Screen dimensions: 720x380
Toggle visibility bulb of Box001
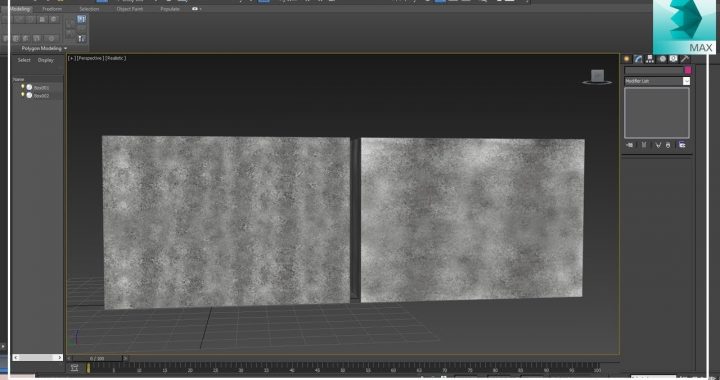tap(22, 87)
